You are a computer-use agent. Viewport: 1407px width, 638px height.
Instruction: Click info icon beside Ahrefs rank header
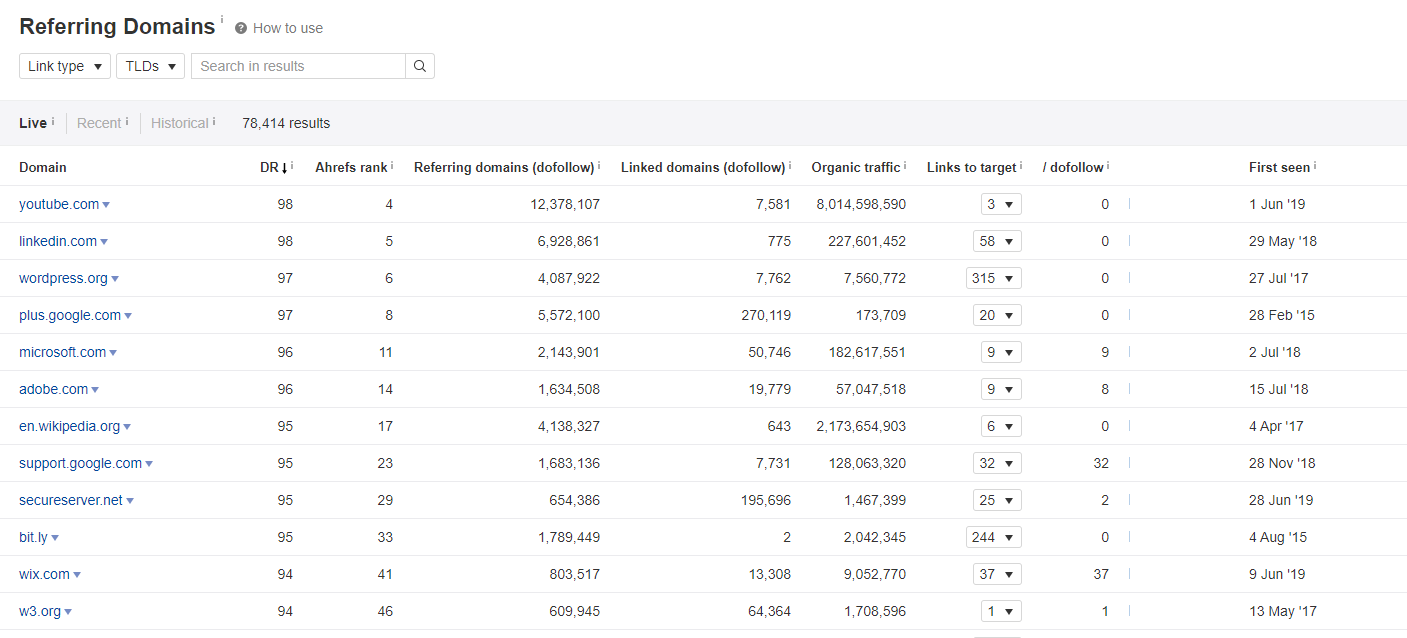point(392,166)
